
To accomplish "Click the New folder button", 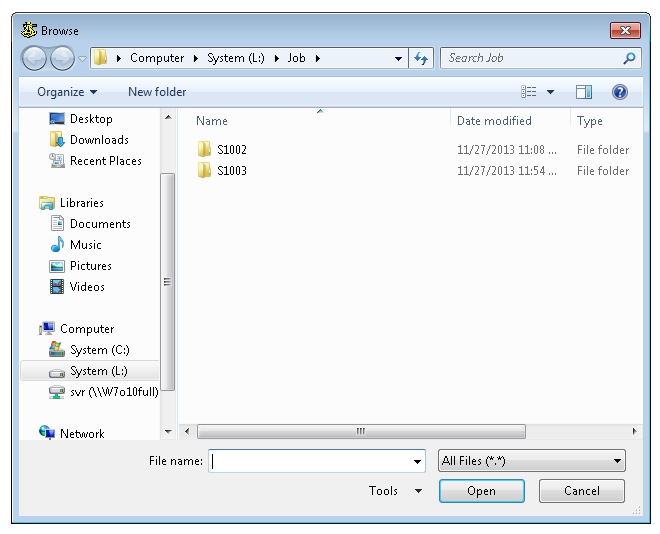I will click(157, 92).
